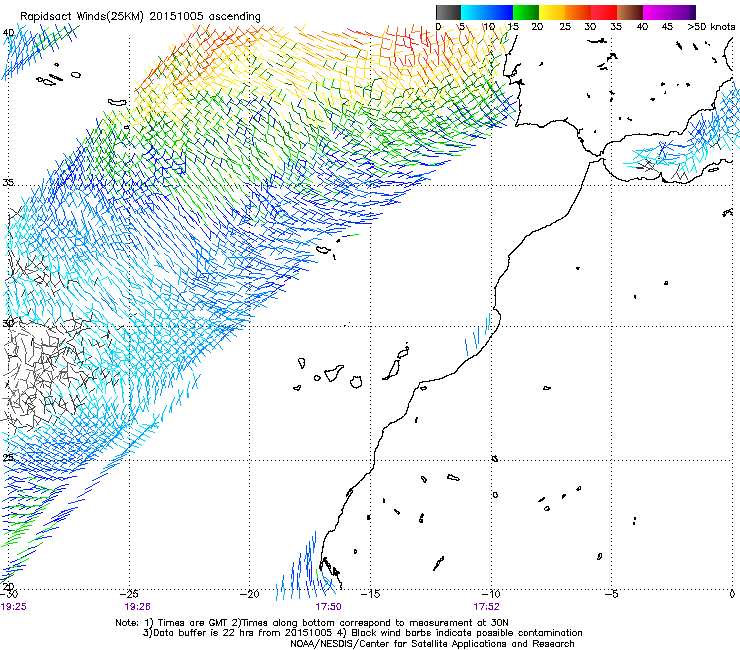740x650 pixels.
Task: Click the 'Data buffer is 22 hrs' note
Action: pyautogui.click(x=363, y=633)
